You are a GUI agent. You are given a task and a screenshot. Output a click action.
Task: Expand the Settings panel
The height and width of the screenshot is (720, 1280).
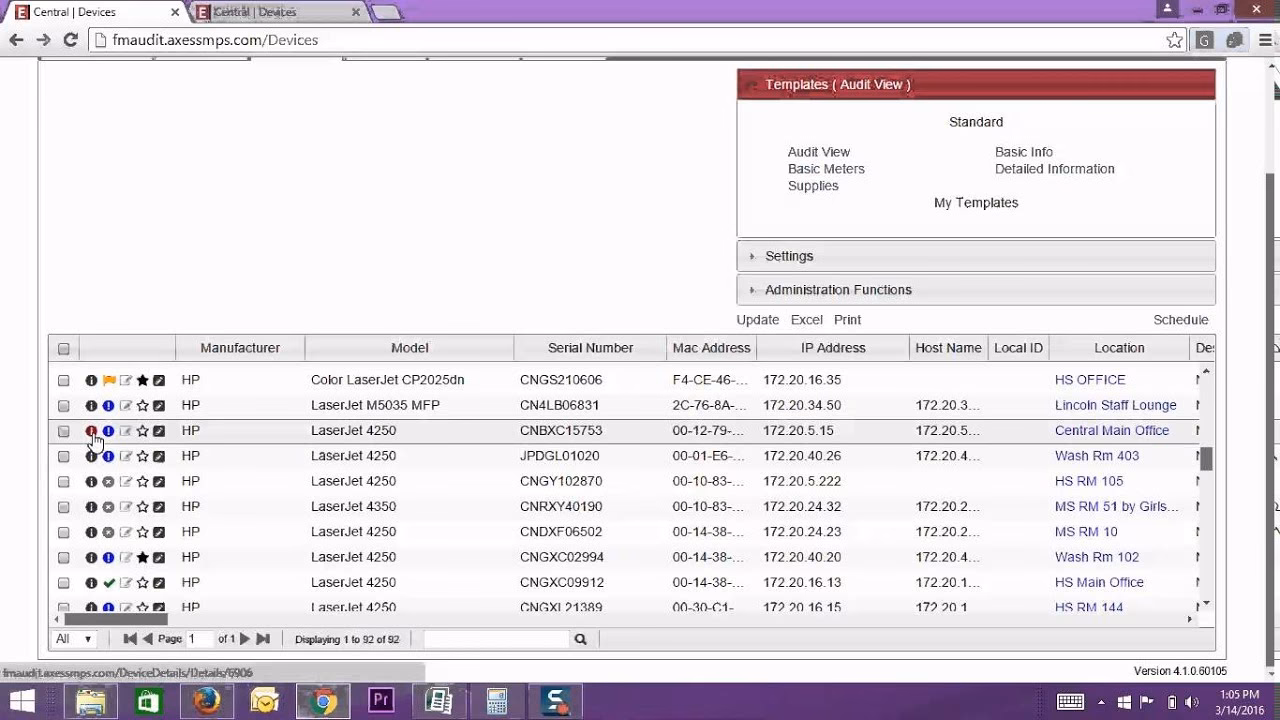click(x=789, y=256)
